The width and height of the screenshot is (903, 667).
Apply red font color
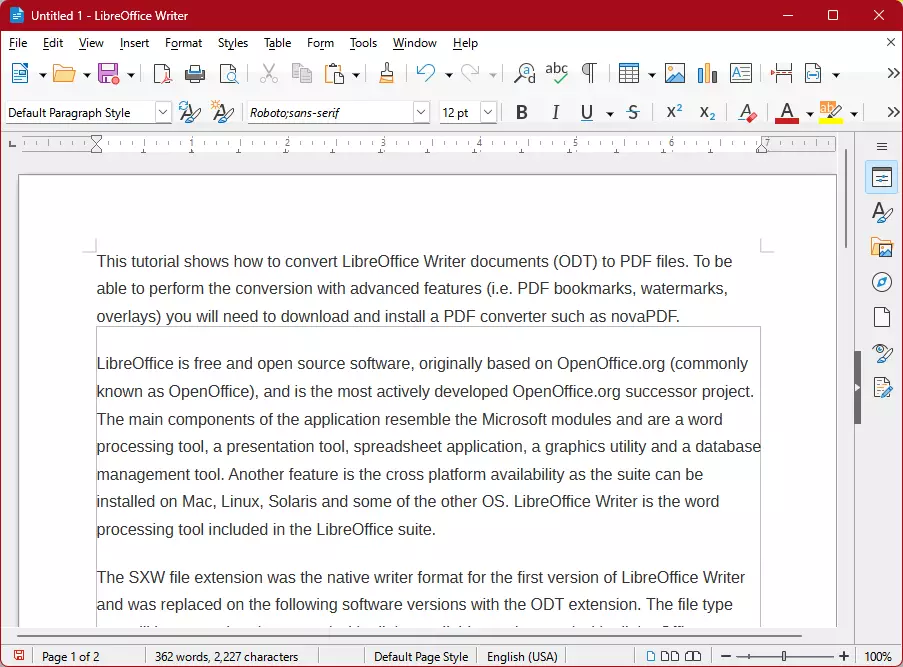(787, 112)
